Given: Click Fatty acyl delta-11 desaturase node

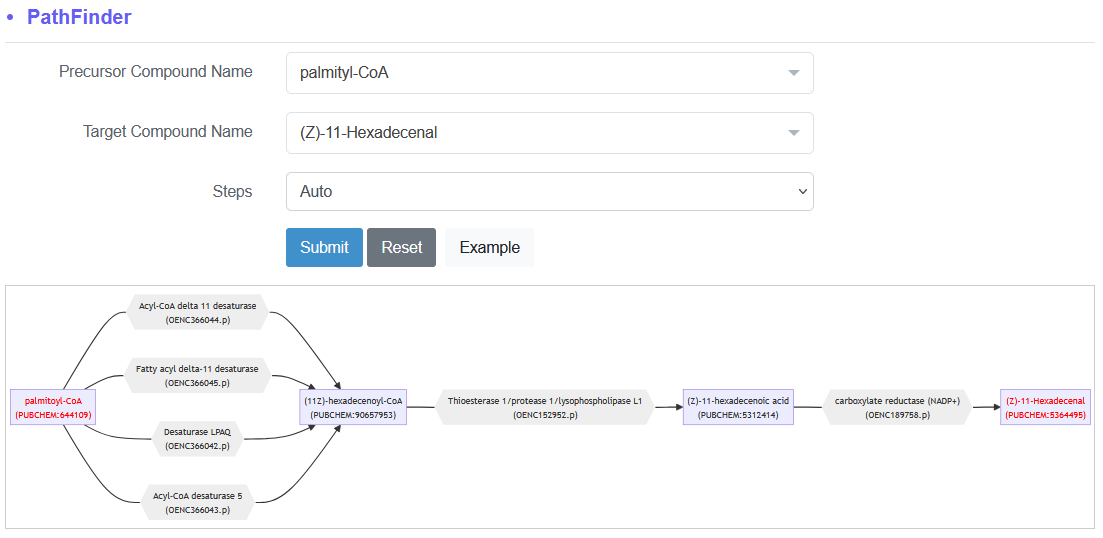Looking at the screenshot, I should 197,376.
